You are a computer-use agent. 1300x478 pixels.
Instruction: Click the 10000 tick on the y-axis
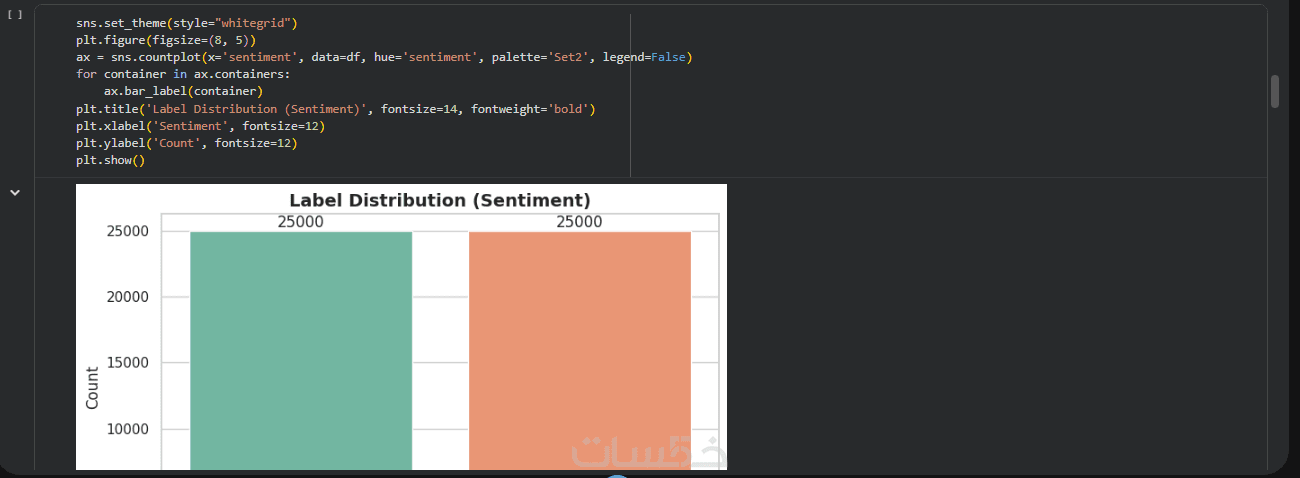[127, 430]
